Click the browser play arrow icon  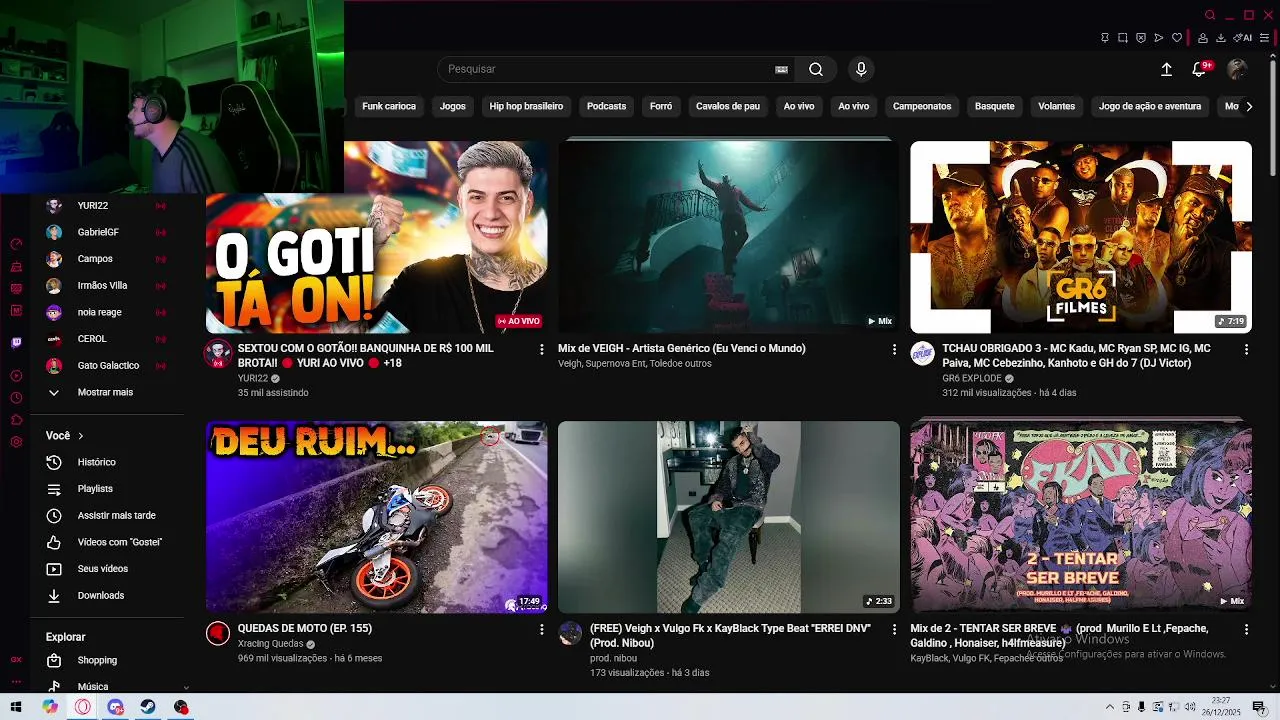click(1159, 38)
